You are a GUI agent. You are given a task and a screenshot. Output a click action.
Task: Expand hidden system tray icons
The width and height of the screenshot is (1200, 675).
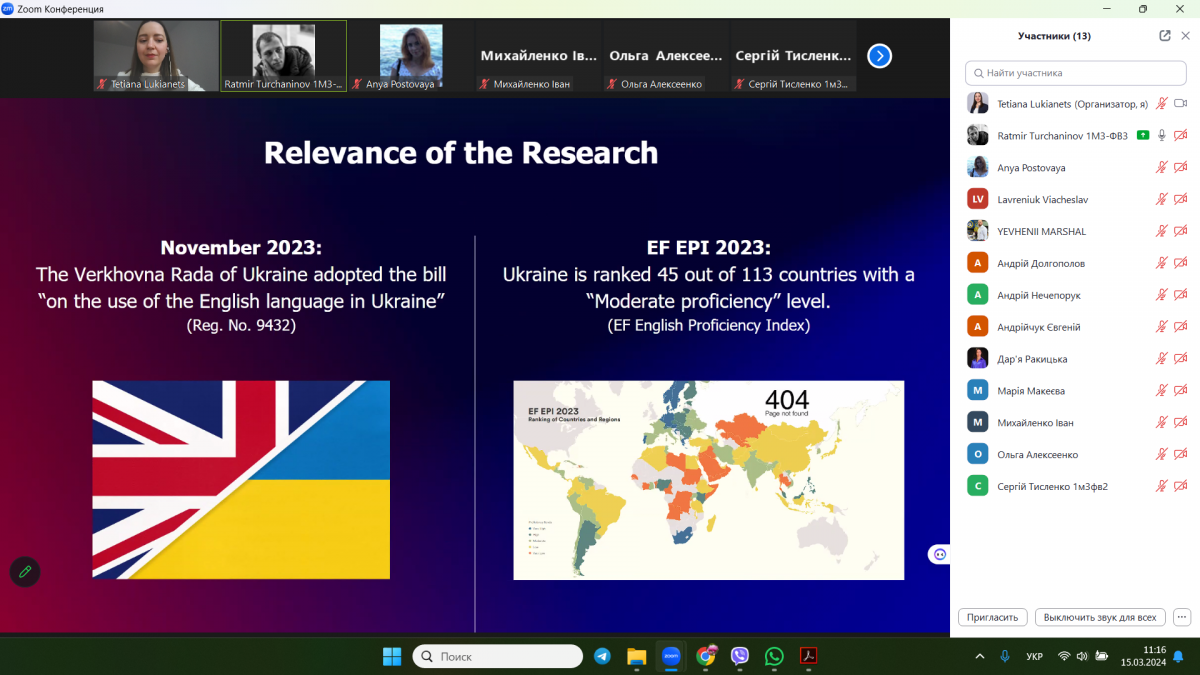[979, 656]
